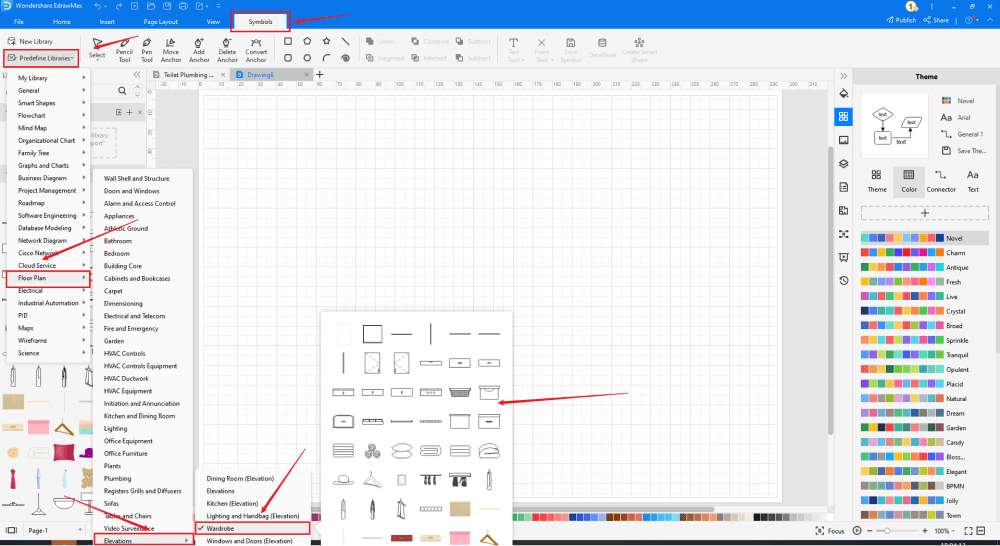
Task: Open the Insert tab
Action: (x=107, y=22)
